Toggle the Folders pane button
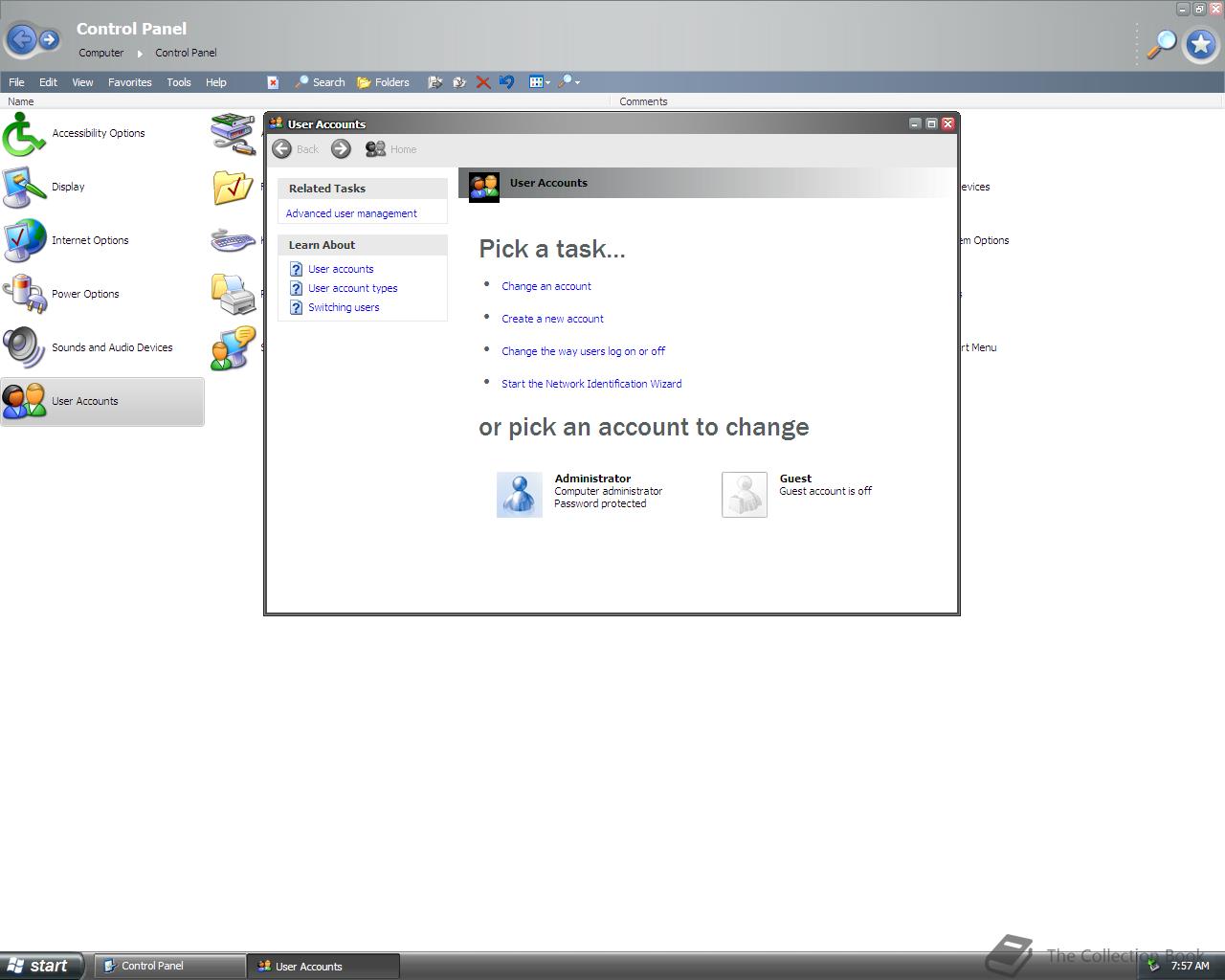 [383, 82]
